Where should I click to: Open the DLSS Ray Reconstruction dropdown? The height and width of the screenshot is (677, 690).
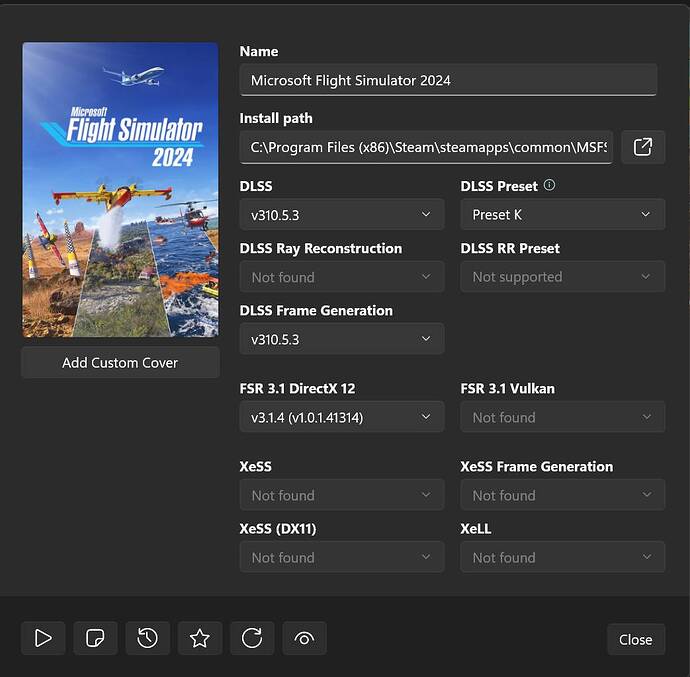point(342,277)
